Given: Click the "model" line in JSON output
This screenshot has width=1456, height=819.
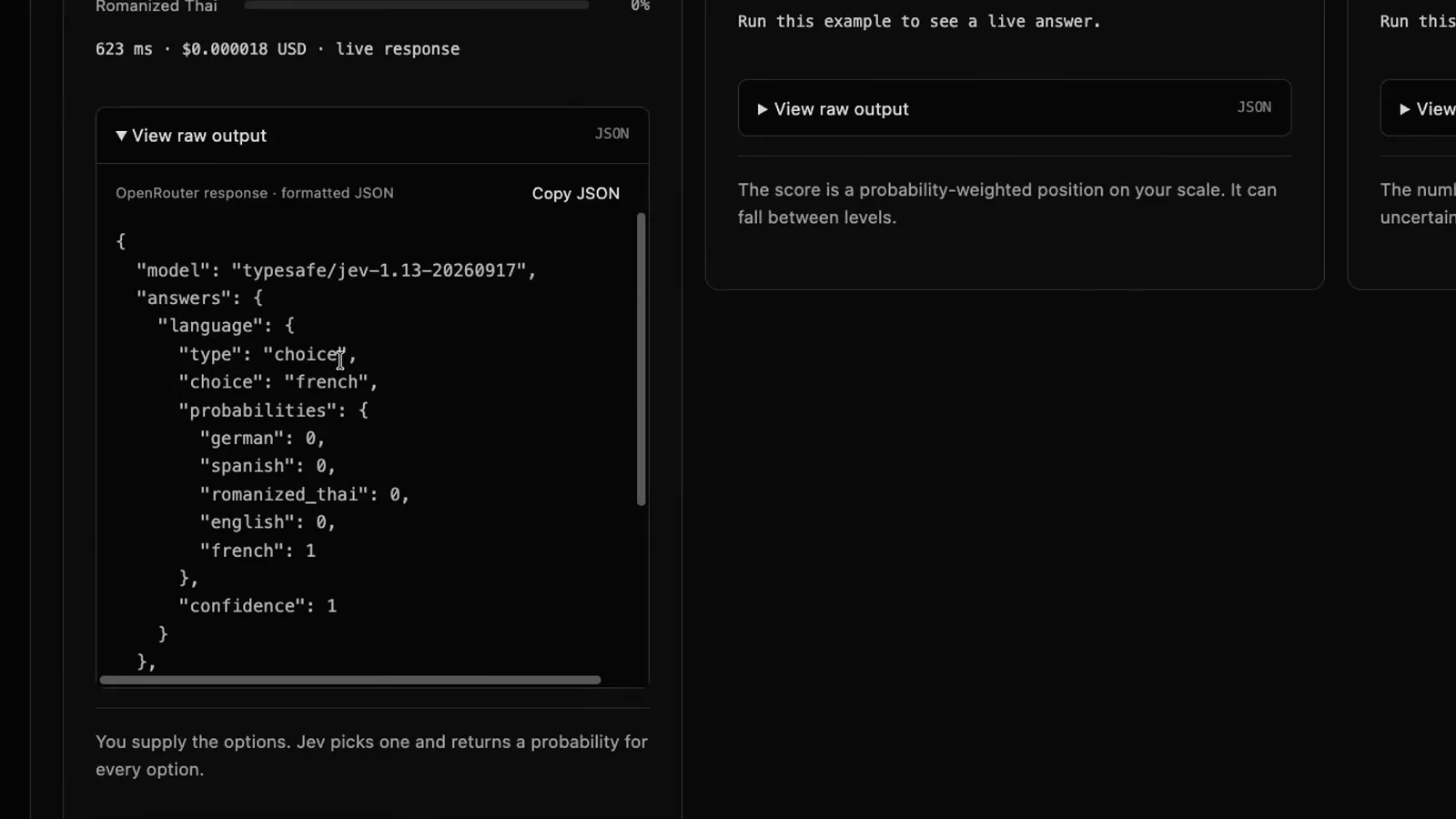Looking at the screenshot, I should coord(336,270).
